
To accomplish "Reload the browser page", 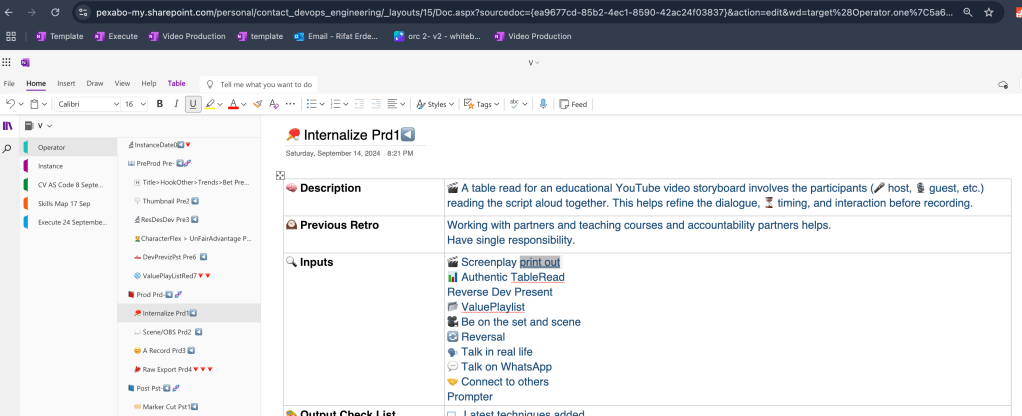I will (55, 12).
